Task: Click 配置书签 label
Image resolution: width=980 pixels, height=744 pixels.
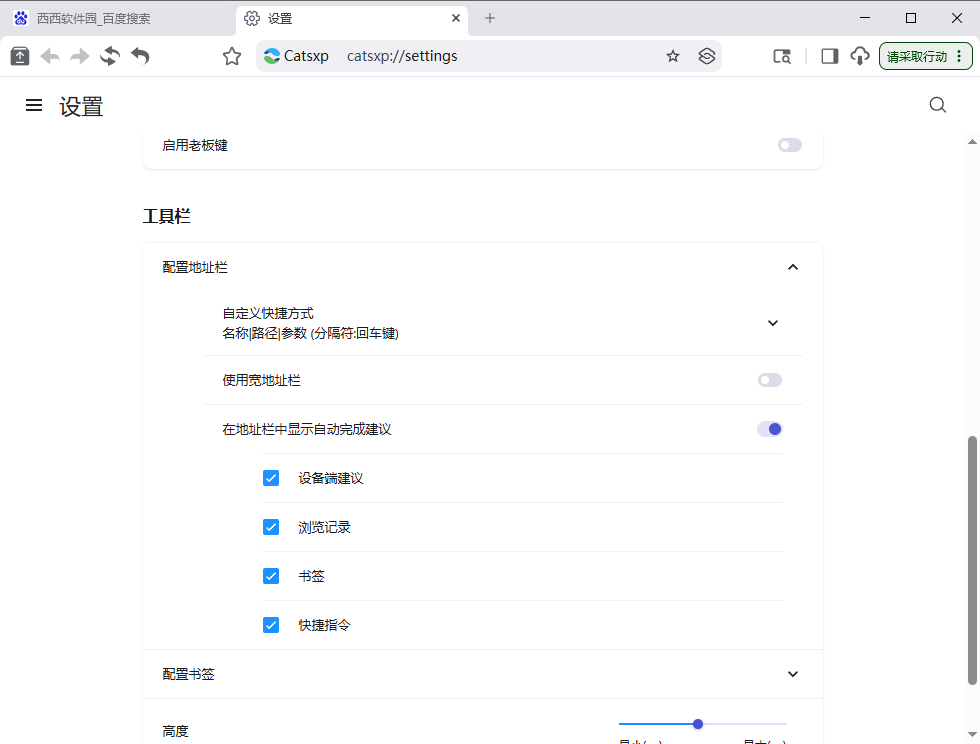Action: [188, 674]
